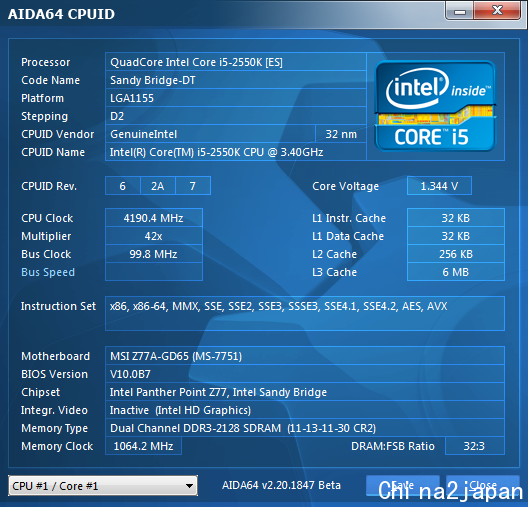
Task: Minimize the AIDA64 CPUID window
Action: (x=460, y=11)
